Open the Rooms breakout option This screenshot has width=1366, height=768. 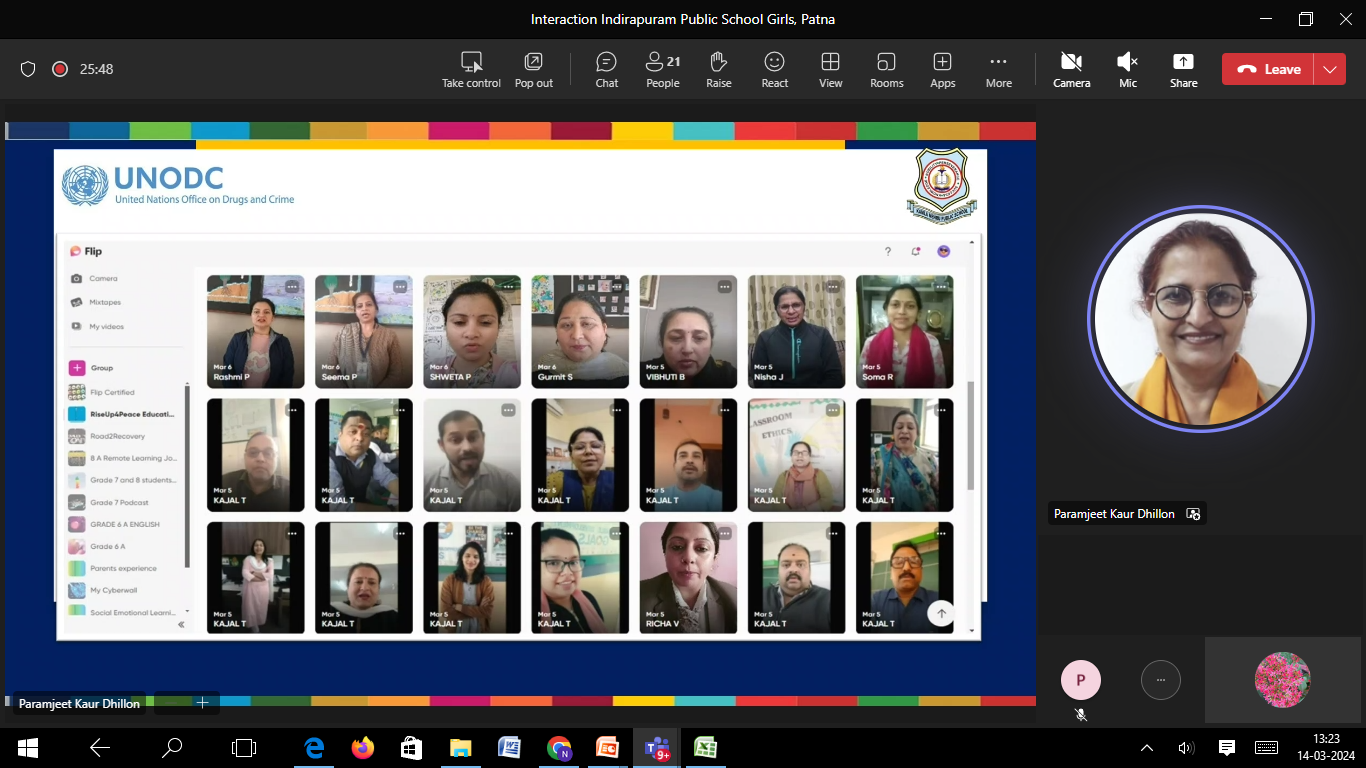(886, 70)
